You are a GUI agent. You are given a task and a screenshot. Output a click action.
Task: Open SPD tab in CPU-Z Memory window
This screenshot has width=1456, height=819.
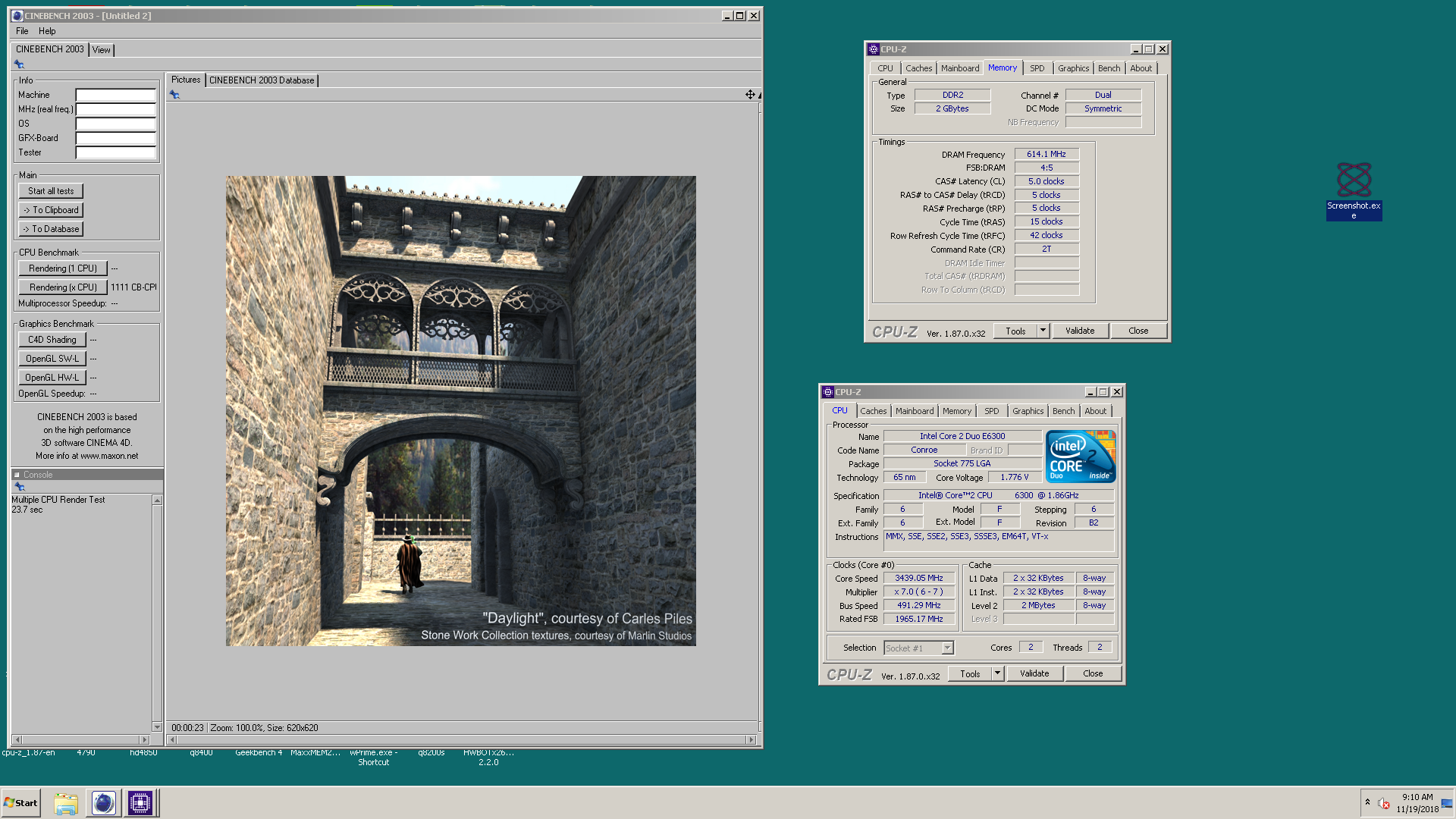pos(1037,68)
